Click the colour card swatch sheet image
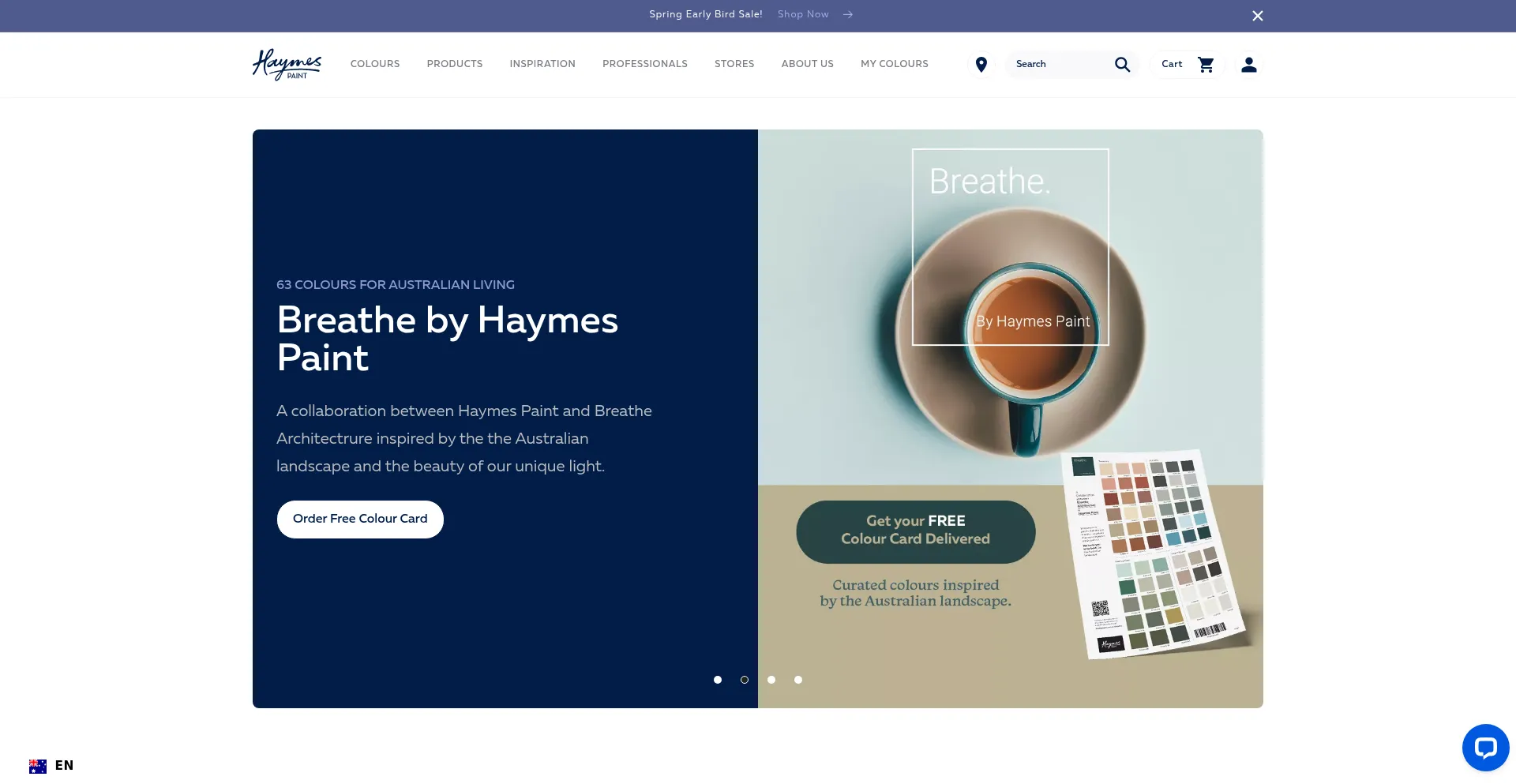The height and width of the screenshot is (784, 1516). coord(1154,553)
